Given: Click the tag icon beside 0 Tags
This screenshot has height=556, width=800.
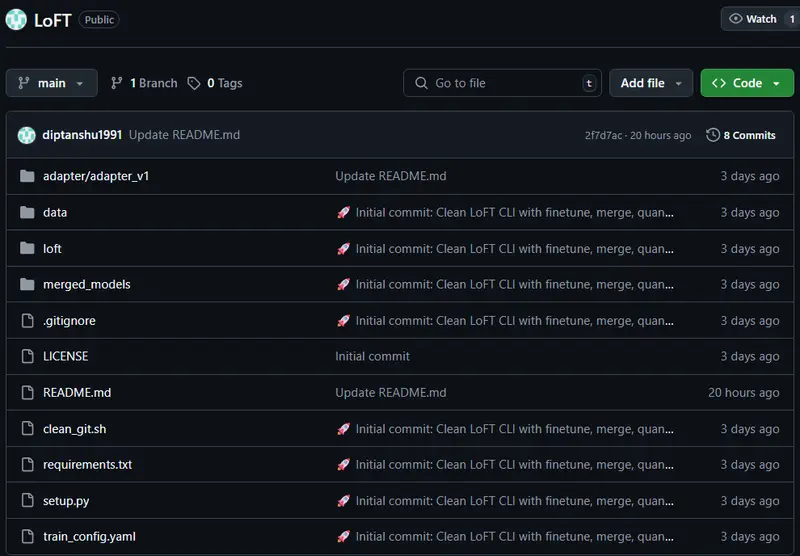Looking at the screenshot, I should (194, 83).
